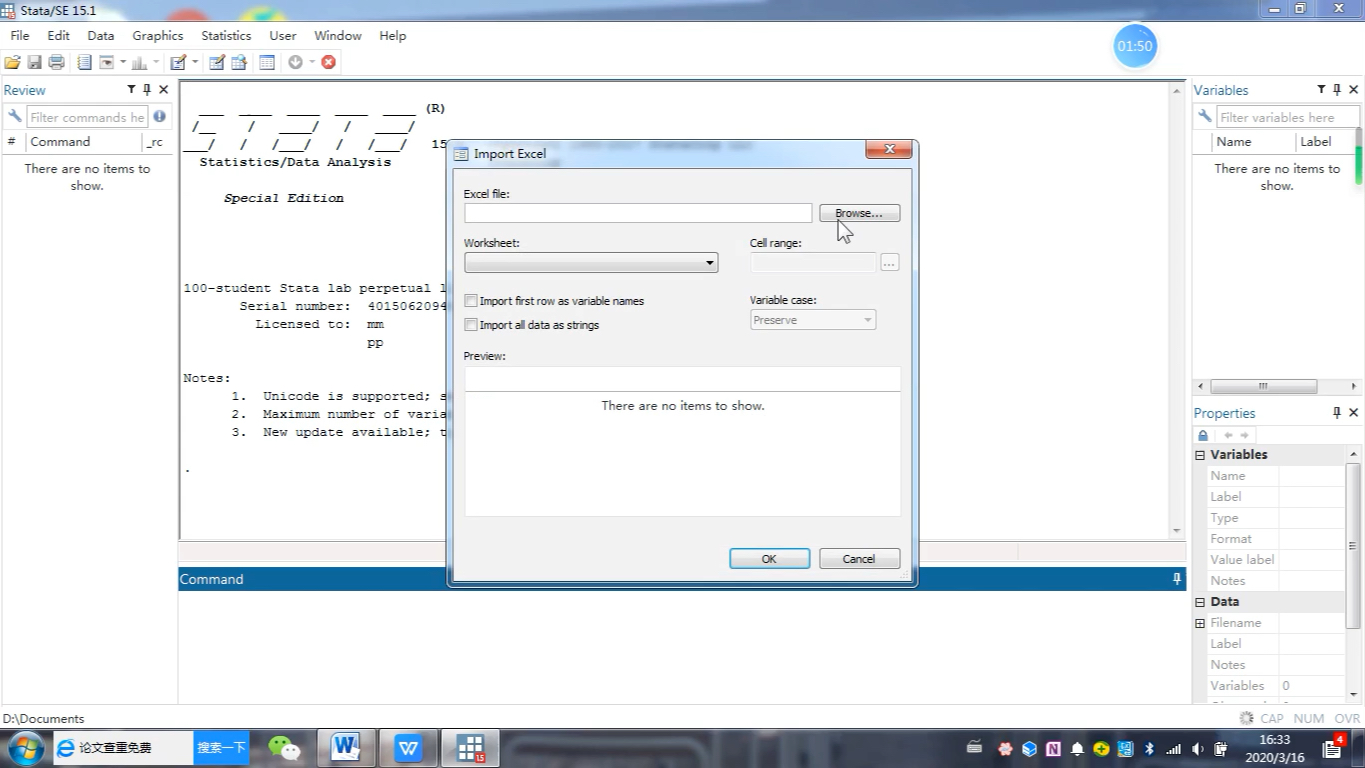Click the Stata taskbar icon
The image size is (1365, 768).
click(x=471, y=748)
